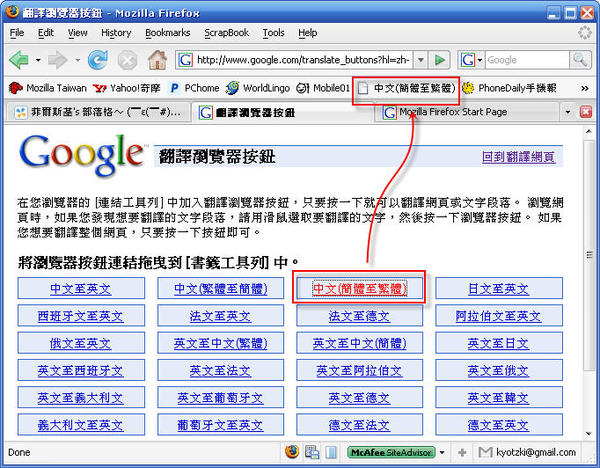Open the list all tabs dropdown
Viewport: 600px width, 468px height.
[568, 112]
